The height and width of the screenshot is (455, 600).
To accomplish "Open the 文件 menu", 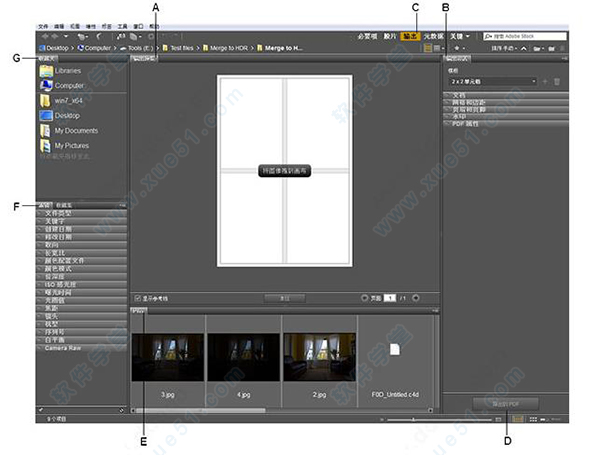I will [x=42, y=23].
